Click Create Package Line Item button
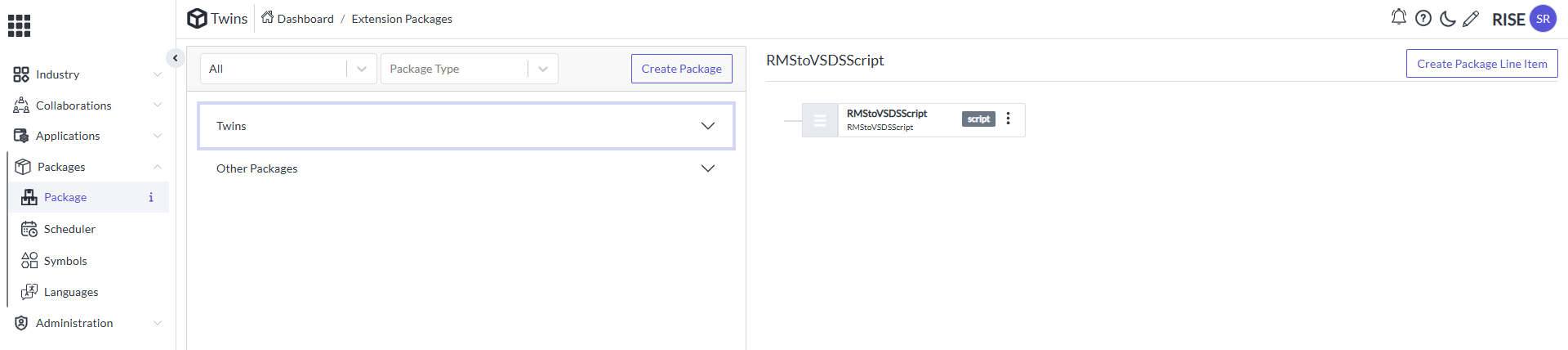Screen dimensions: 1568x350 point(1481,64)
